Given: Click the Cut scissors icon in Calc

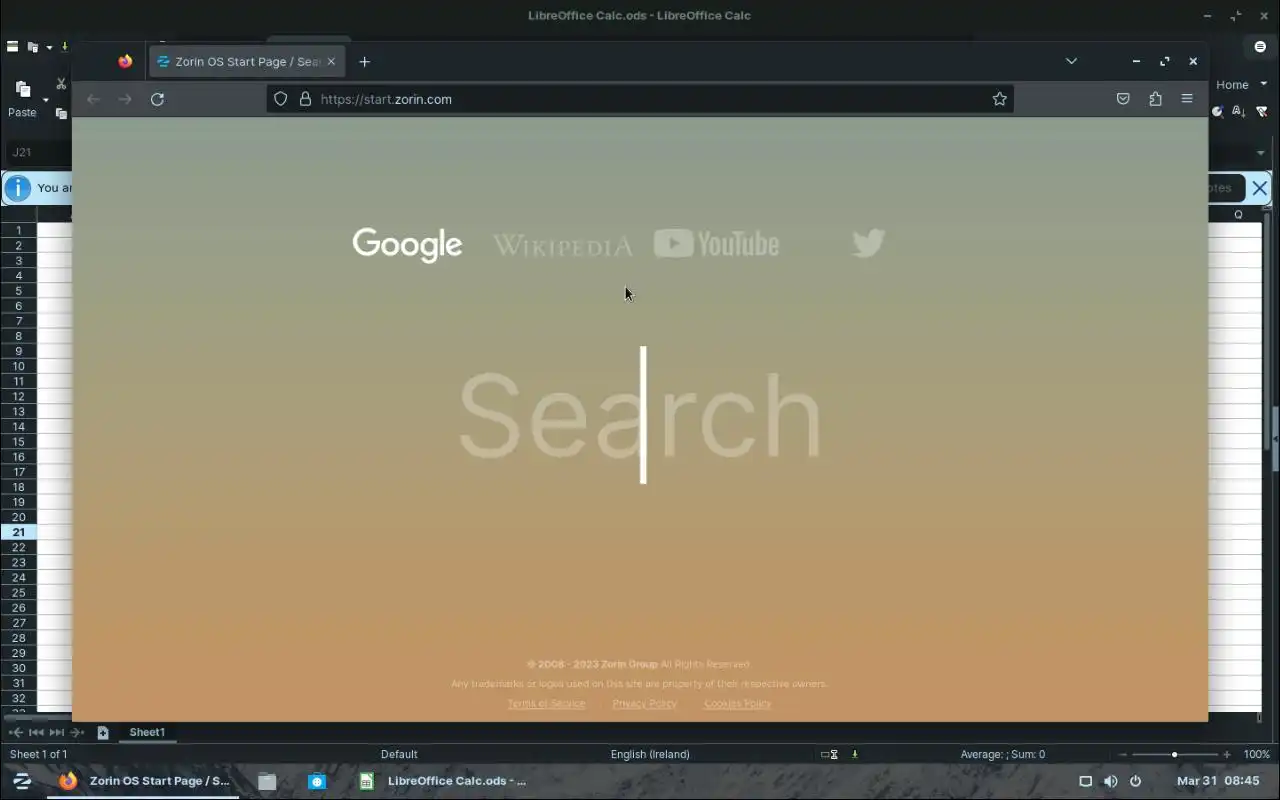Looking at the screenshot, I should point(61,85).
